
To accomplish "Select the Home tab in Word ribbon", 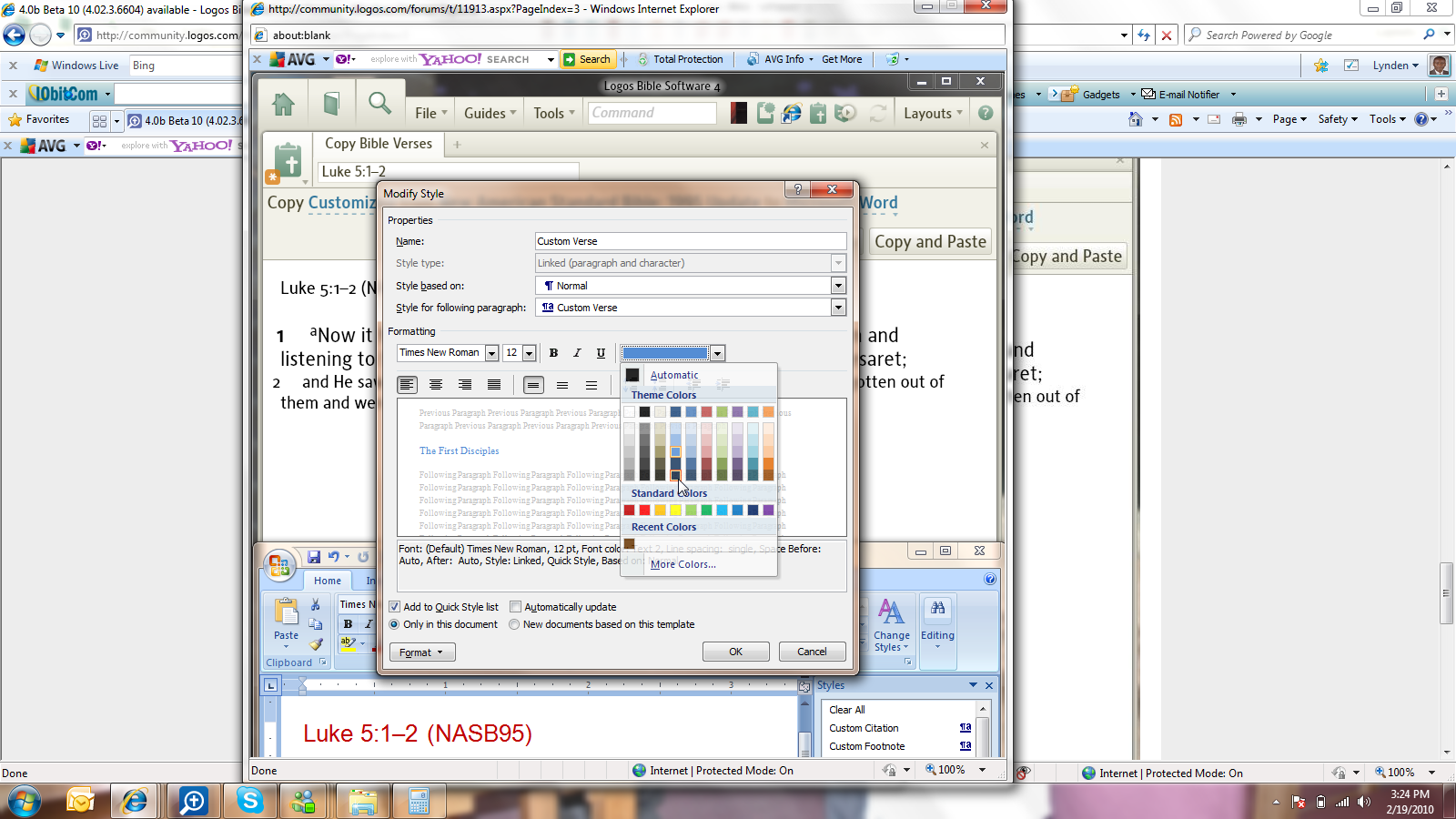I will point(328,581).
